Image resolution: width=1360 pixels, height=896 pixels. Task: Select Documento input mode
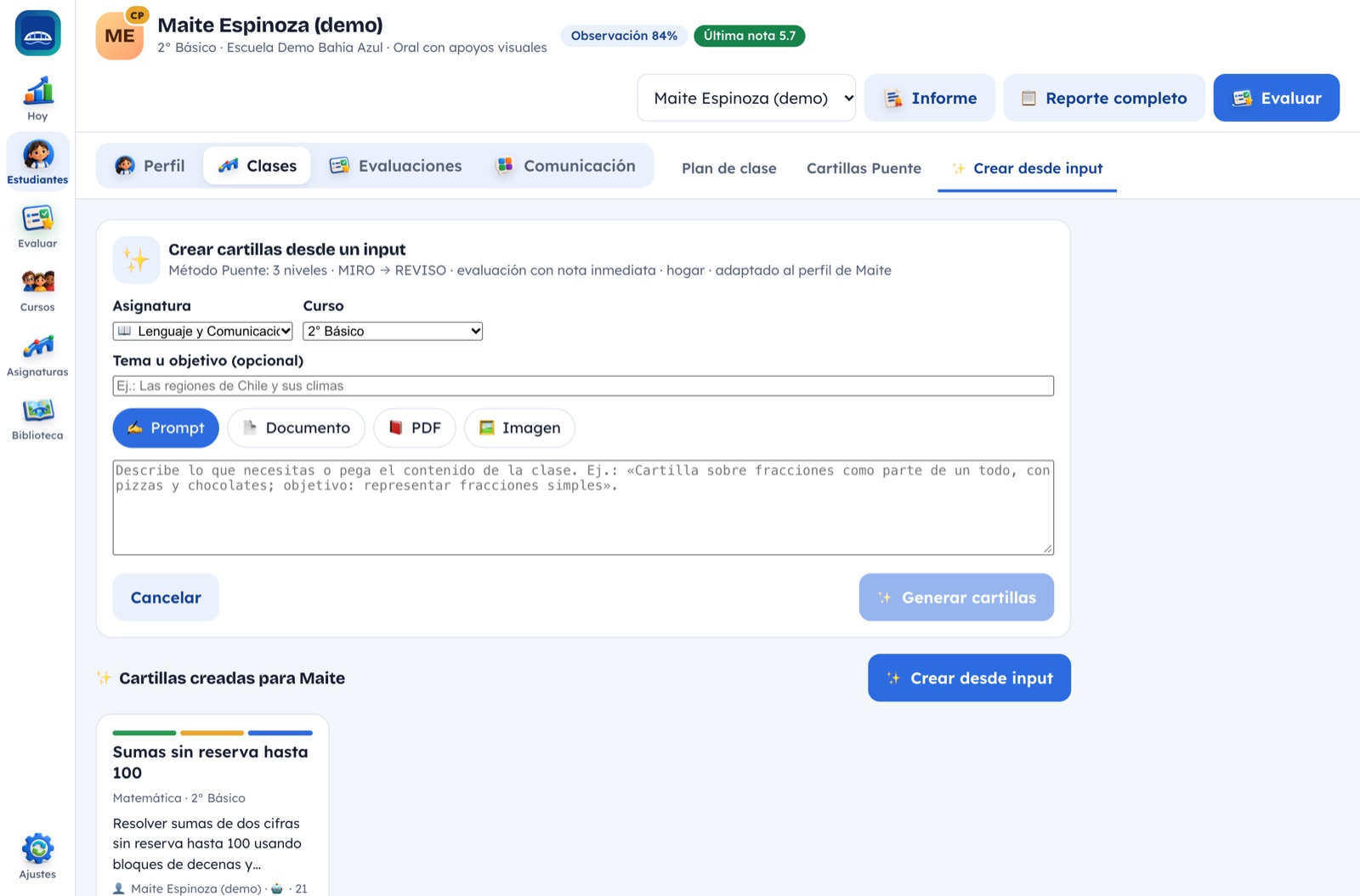click(296, 428)
